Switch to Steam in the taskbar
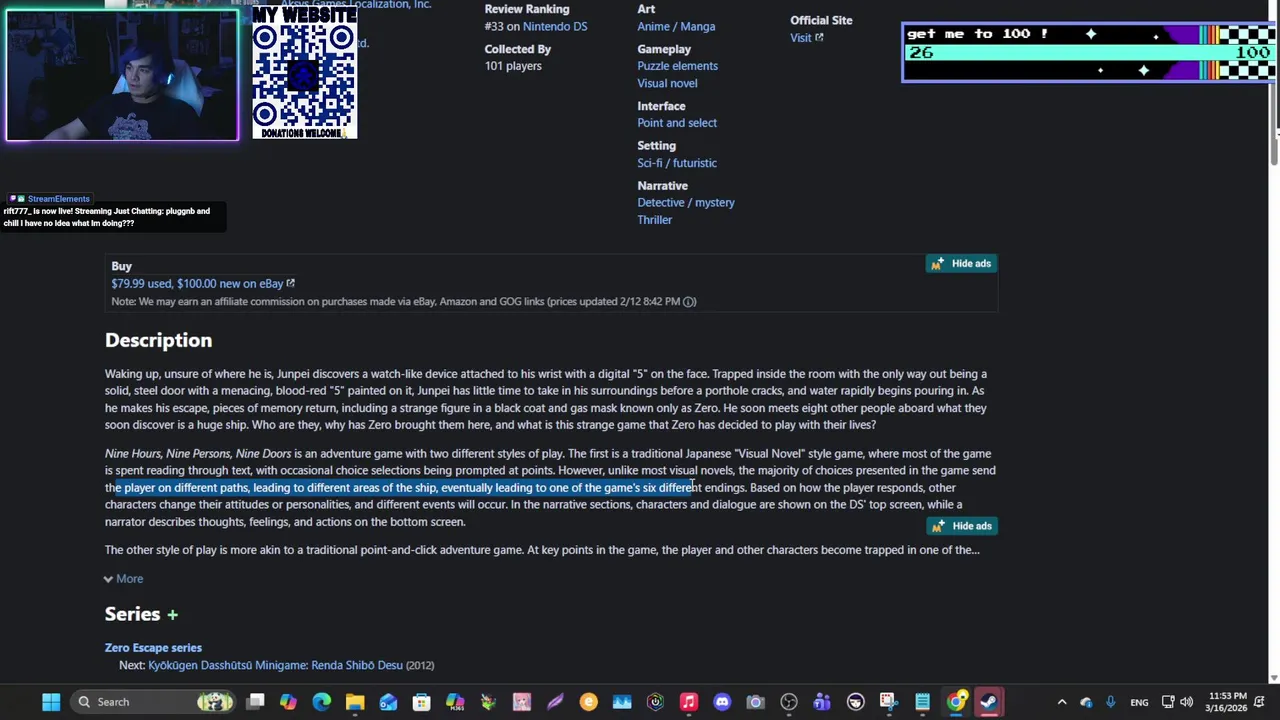1280x720 pixels. [989, 702]
